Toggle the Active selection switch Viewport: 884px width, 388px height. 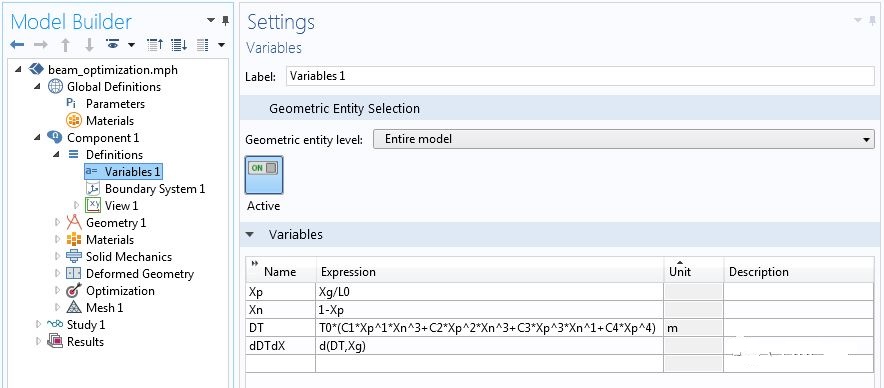tap(264, 175)
